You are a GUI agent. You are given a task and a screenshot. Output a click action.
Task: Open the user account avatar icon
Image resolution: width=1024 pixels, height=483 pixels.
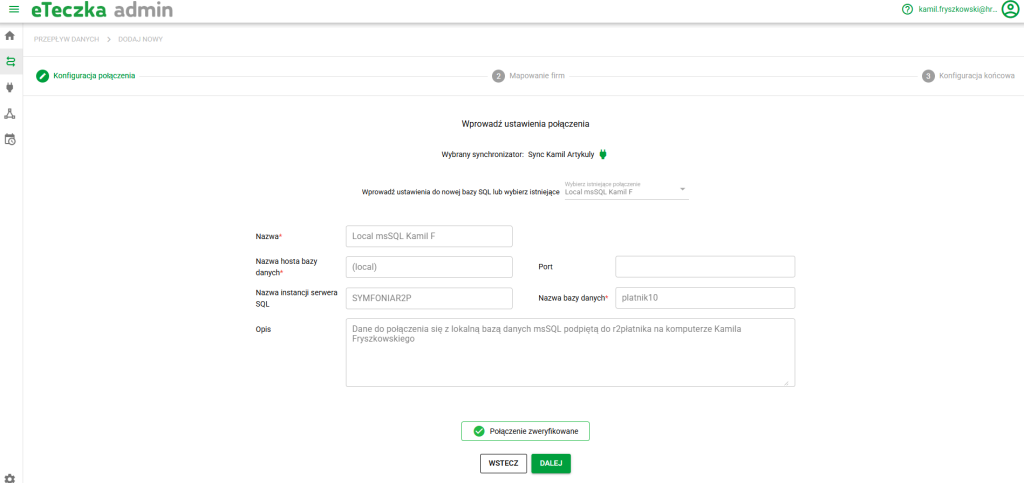click(x=1010, y=10)
